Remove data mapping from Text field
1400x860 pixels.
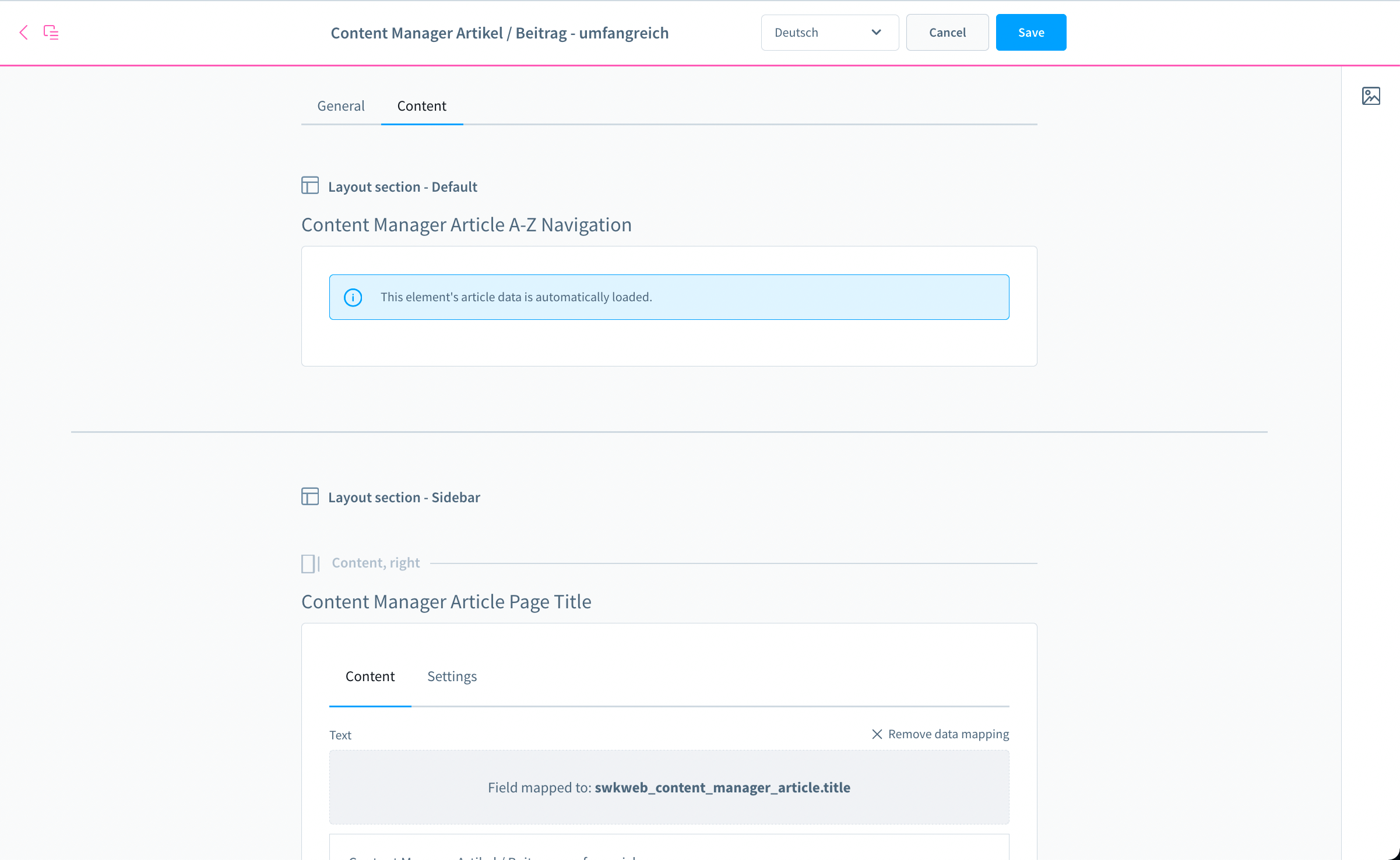coord(940,734)
